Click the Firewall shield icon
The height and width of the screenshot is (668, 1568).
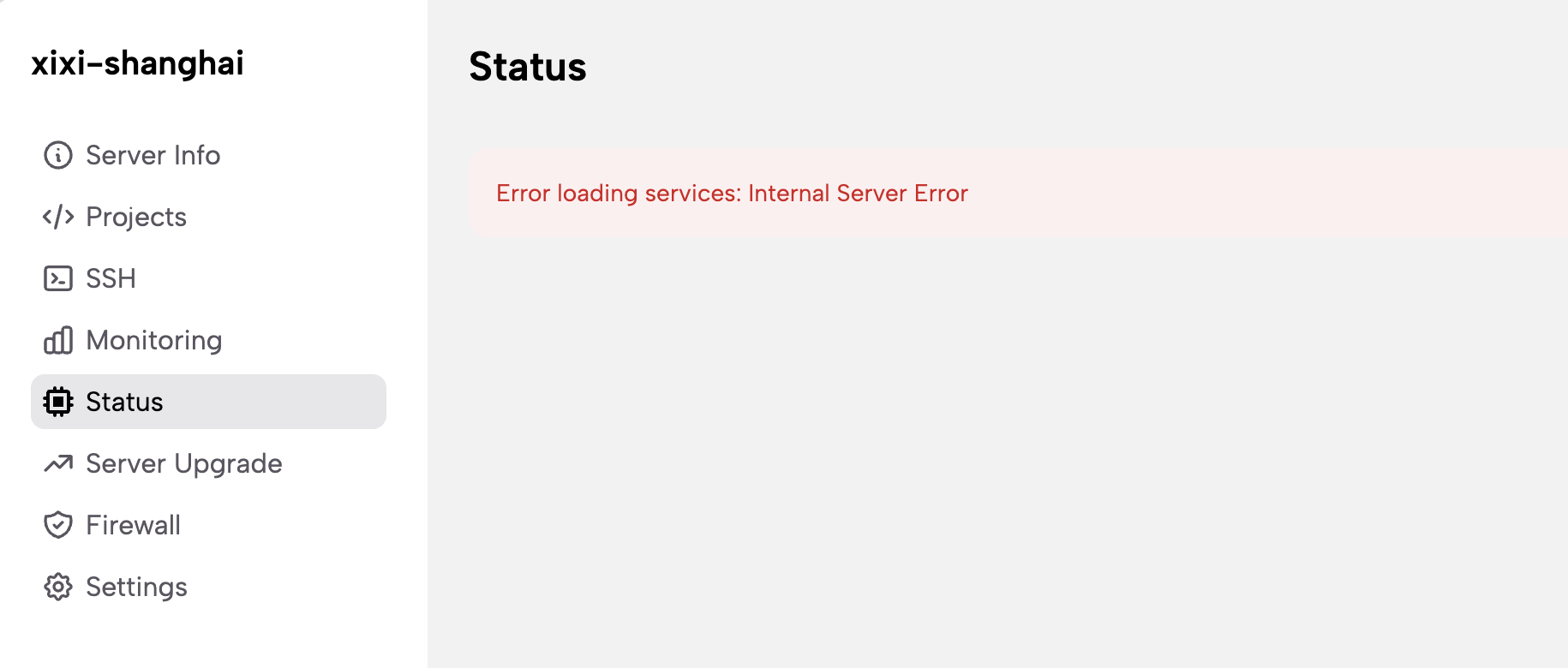[58, 525]
